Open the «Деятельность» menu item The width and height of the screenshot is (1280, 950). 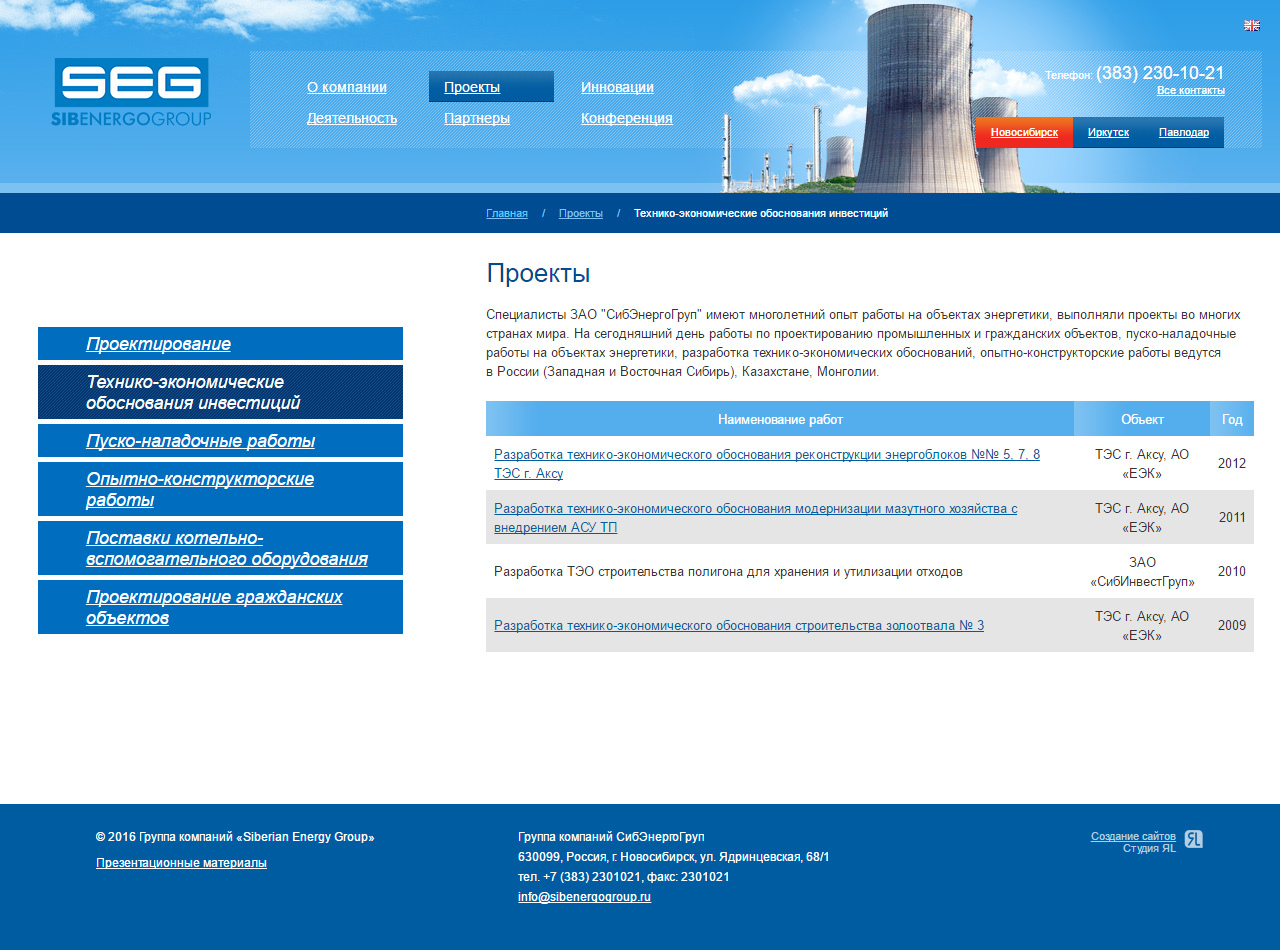point(352,118)
